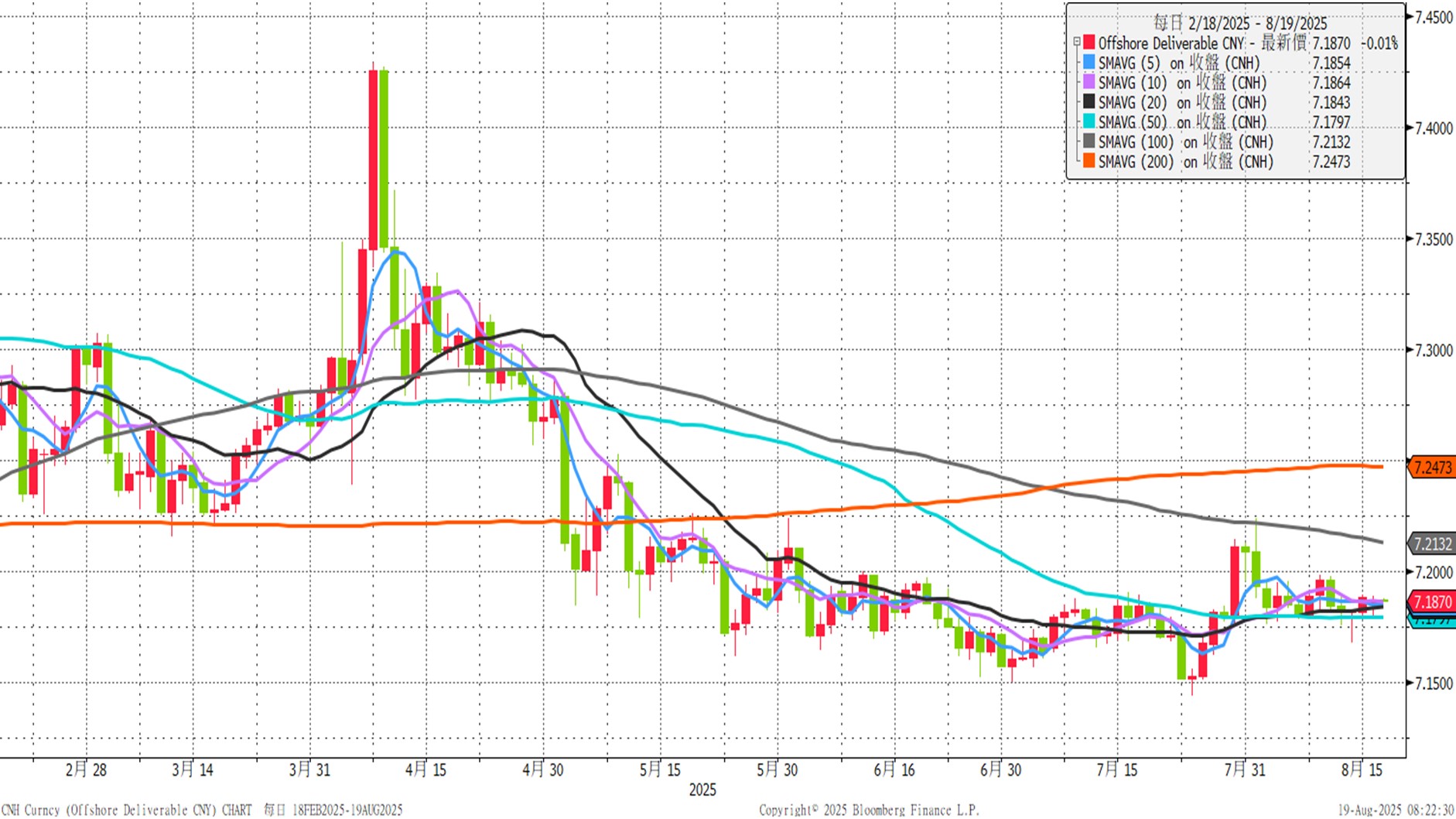Click the SMAVG (100) on 收盤 legend label
Viewport: 1456px width, 819px height.
1185,142
